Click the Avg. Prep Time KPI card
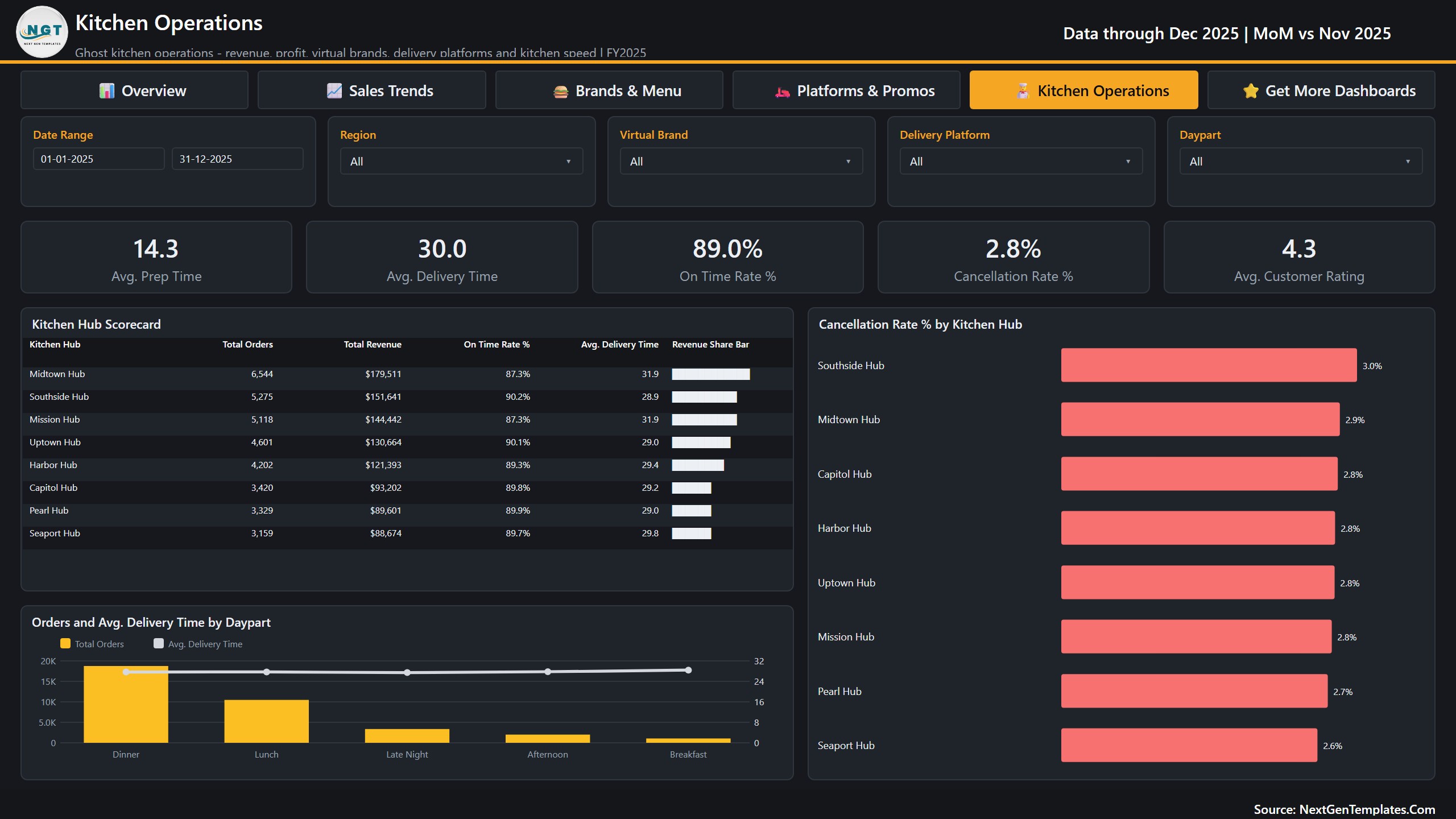This screenshot has width=1456, height=819. pos(156,257)
